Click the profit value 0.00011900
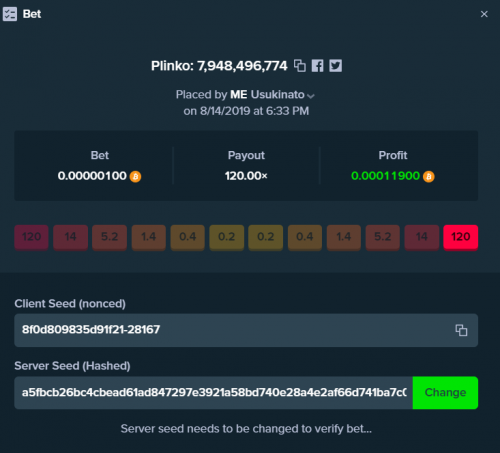Screen dimensions: 500x453 point(385,176)
